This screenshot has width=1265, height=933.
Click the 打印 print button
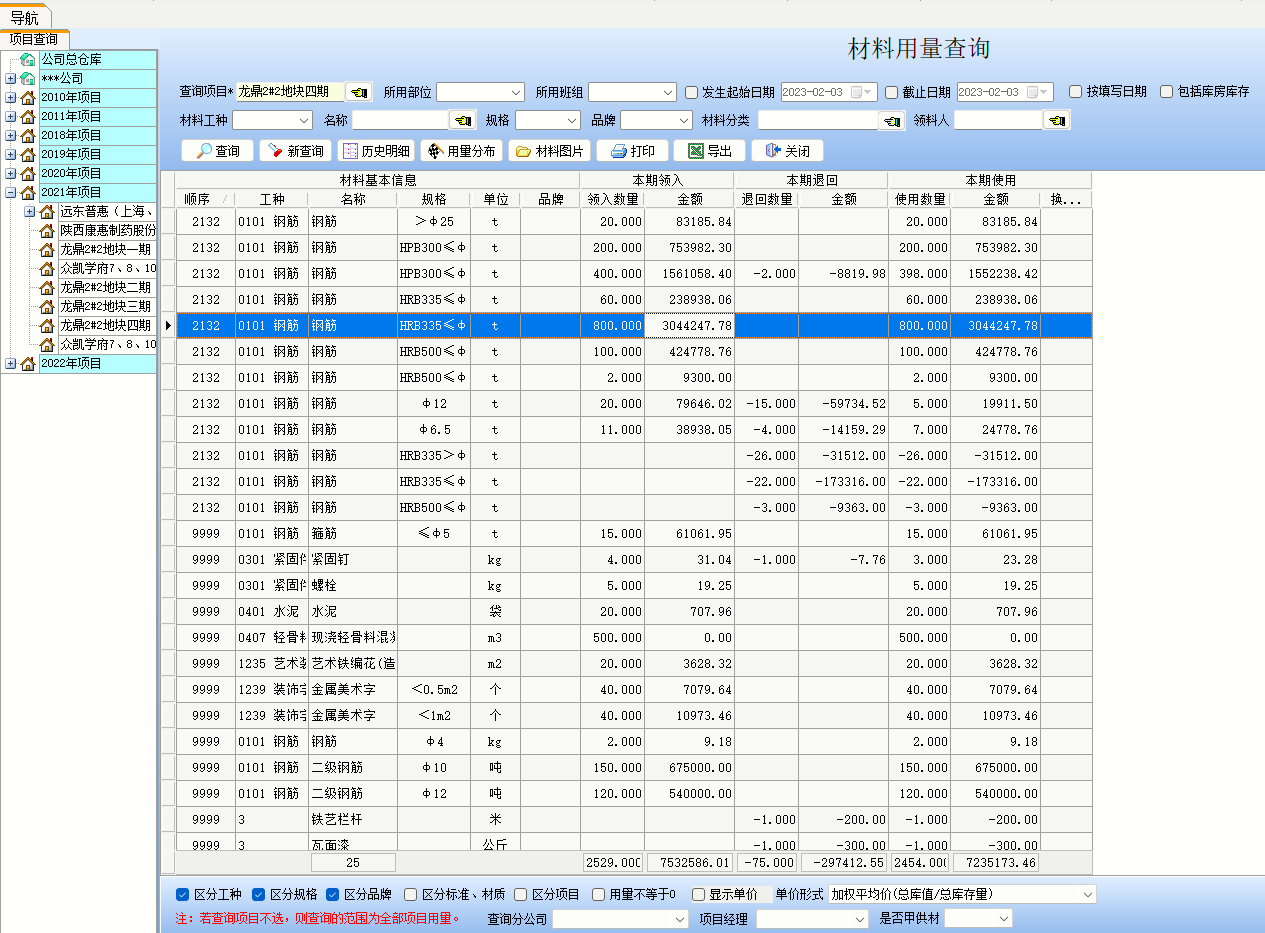tap(632, 151)
